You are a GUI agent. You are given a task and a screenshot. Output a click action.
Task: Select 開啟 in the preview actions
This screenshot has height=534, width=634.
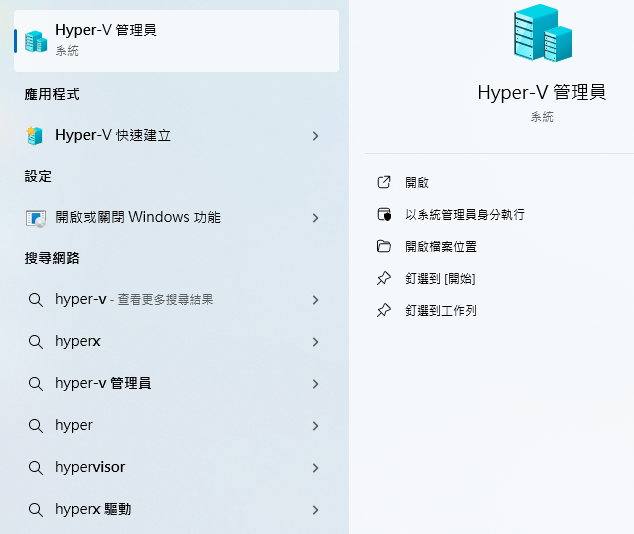coord(417,183)
